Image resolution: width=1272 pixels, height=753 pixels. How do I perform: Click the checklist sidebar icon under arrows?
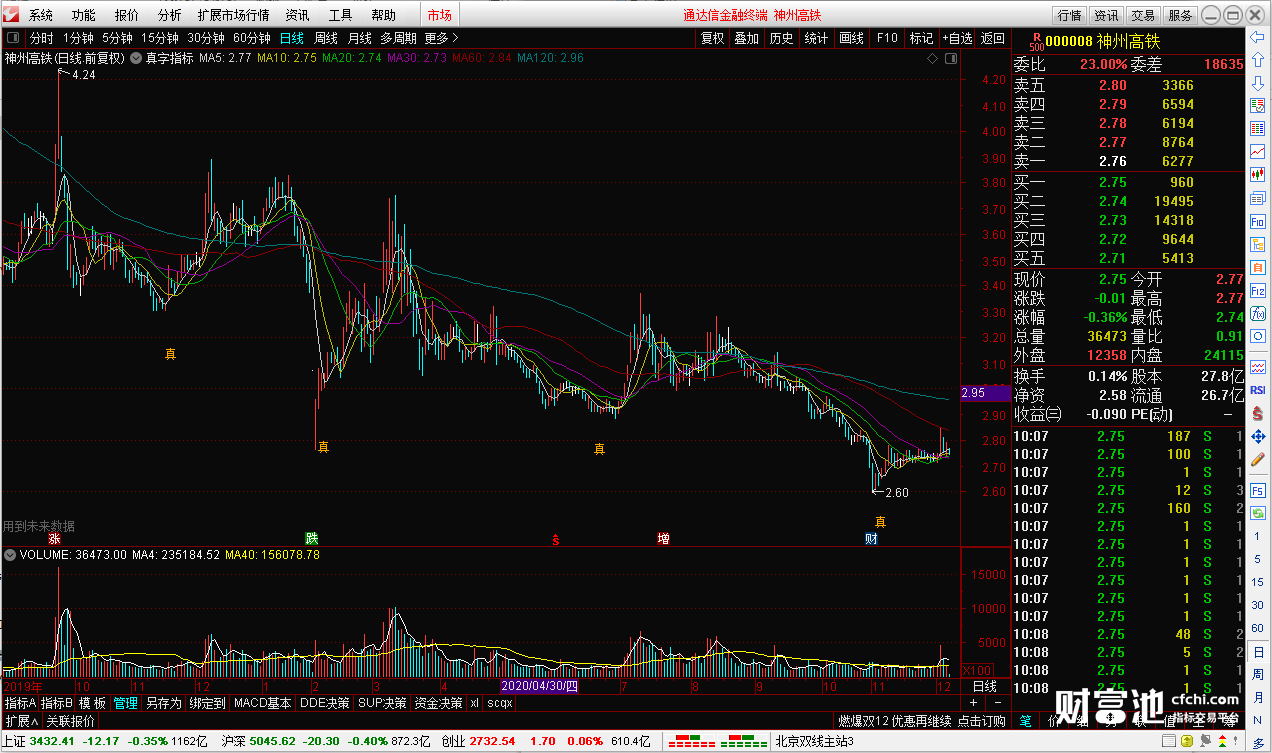(1258, 105)
